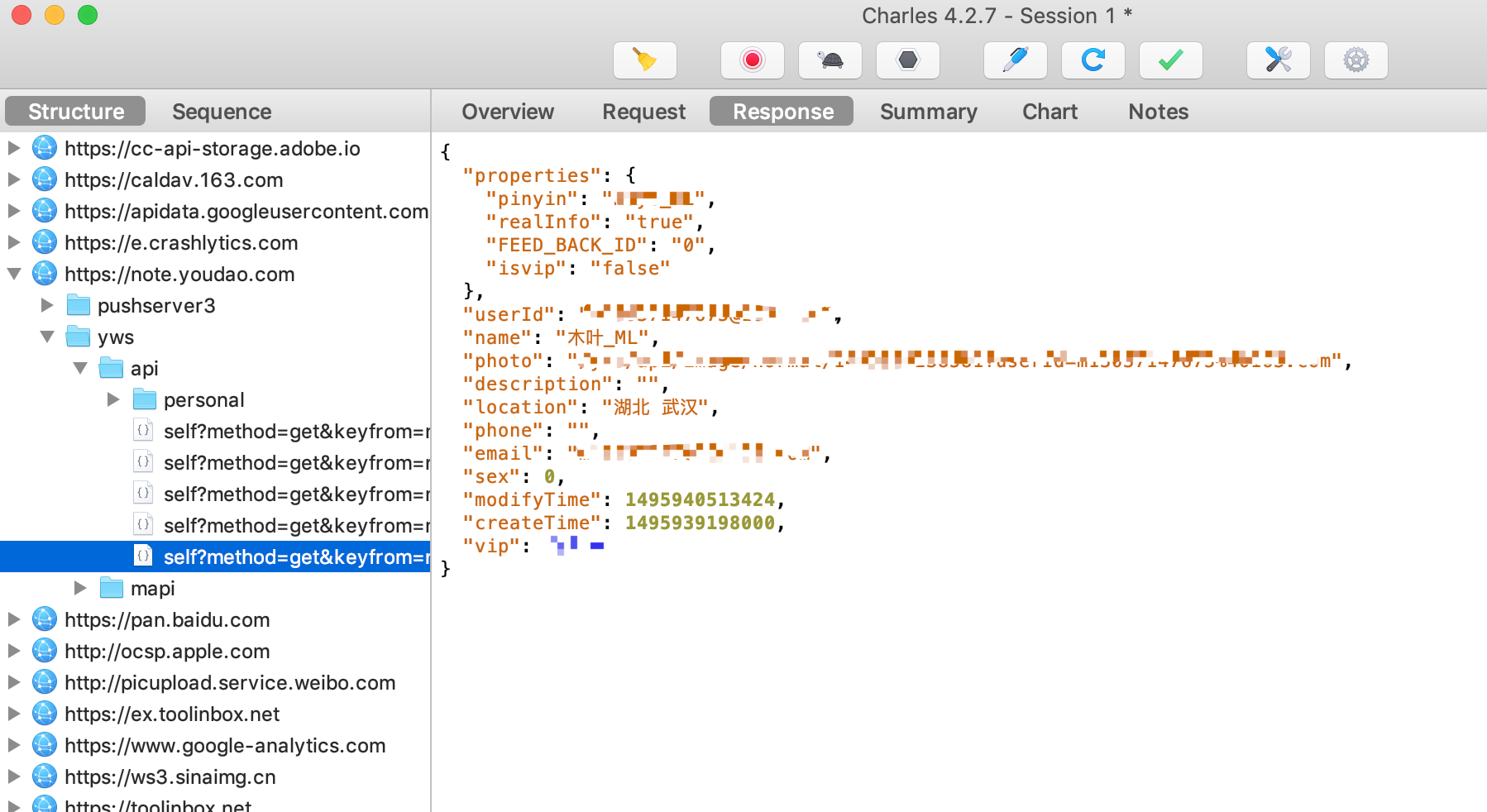Select the highlighted self?method=get request

(215, 556)
